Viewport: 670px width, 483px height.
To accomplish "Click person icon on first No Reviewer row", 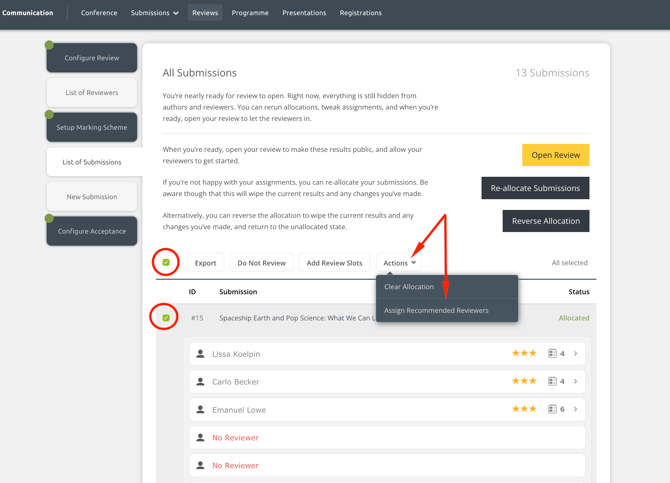I will point(201,438).
